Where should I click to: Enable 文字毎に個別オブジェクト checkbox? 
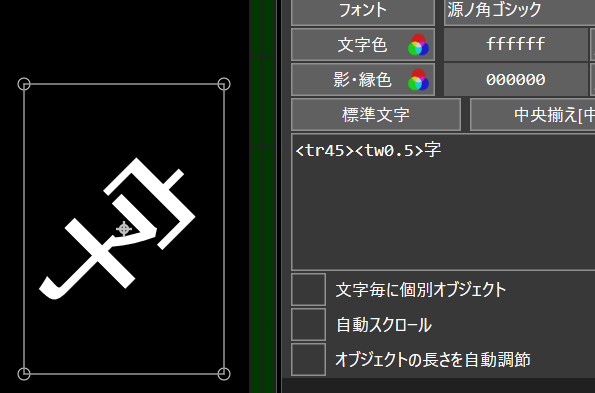pos(309,289)
